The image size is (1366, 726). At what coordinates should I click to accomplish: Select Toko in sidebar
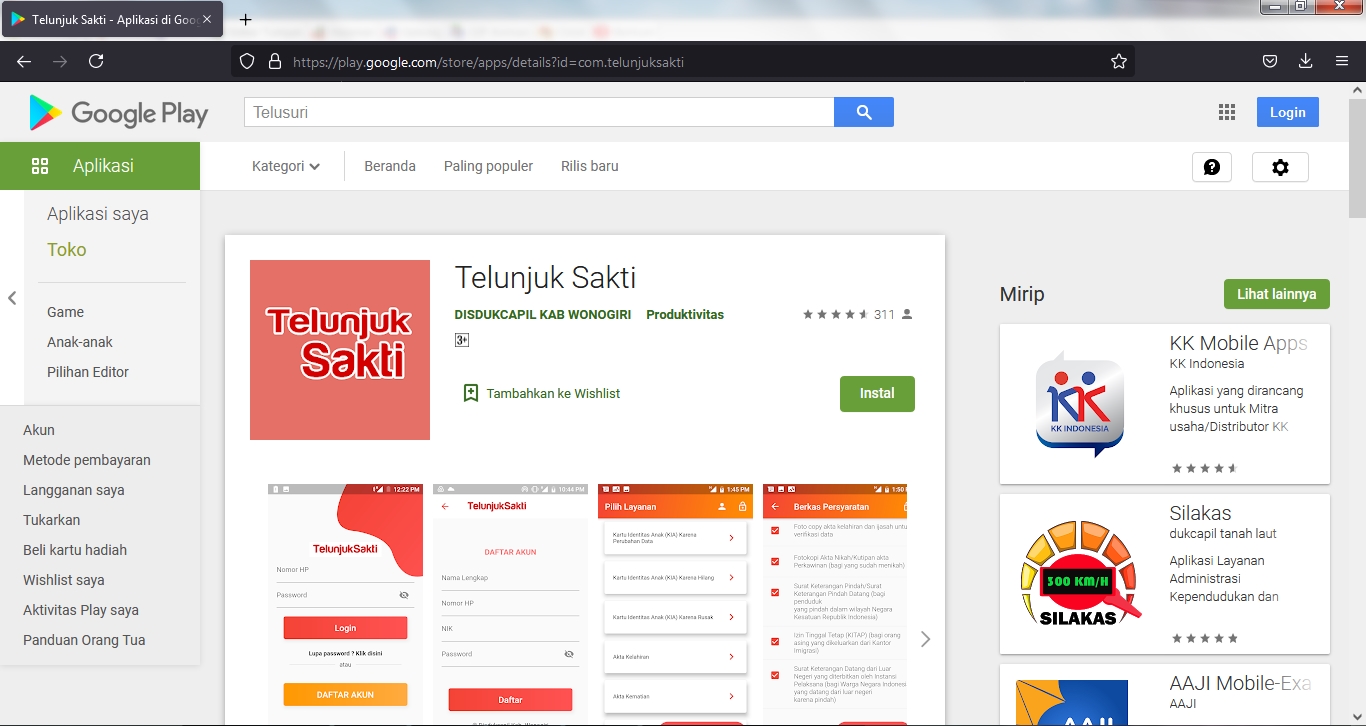[x=67, y=250]
